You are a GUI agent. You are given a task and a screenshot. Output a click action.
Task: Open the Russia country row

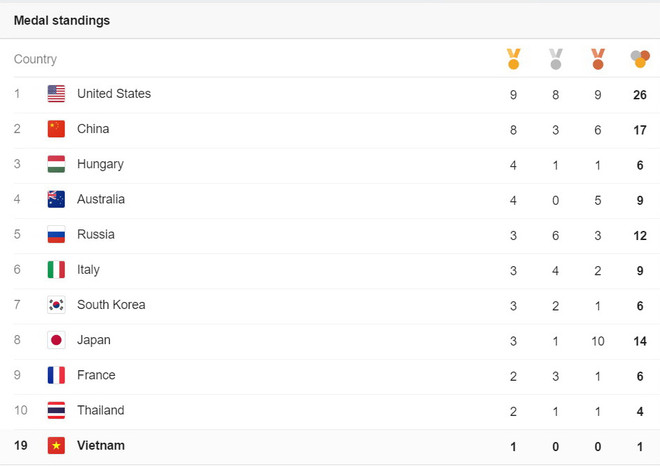[x=96, y=235]
